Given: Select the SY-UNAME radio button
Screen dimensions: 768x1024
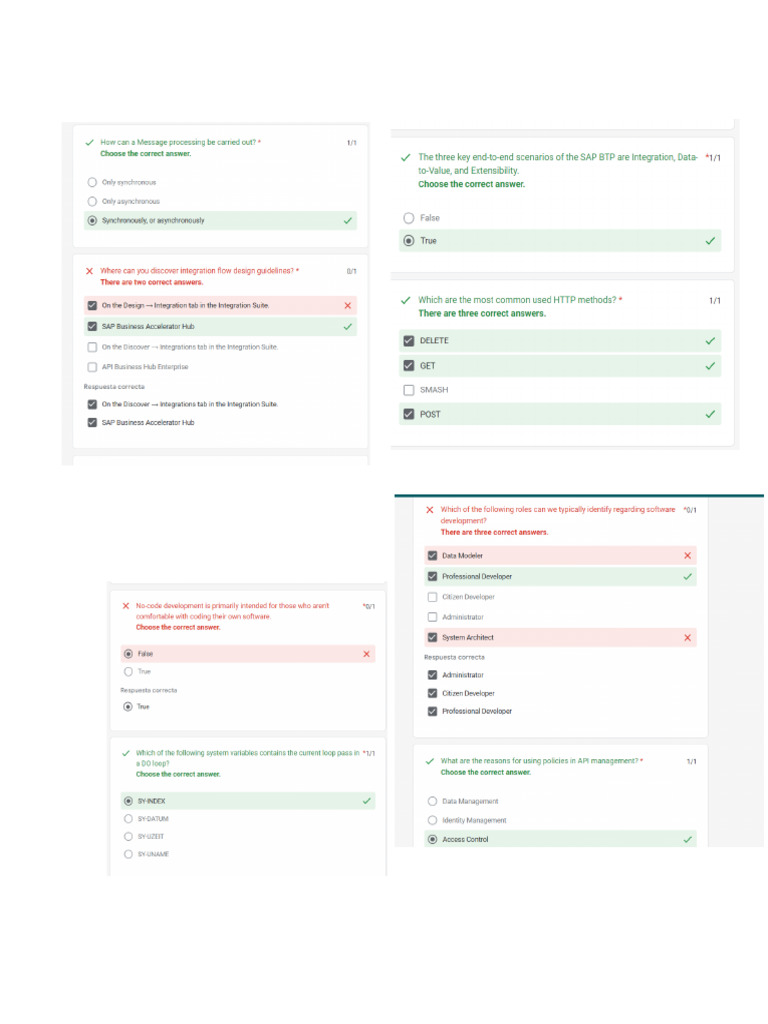Looking at the screenshot, I should (128, 854).
